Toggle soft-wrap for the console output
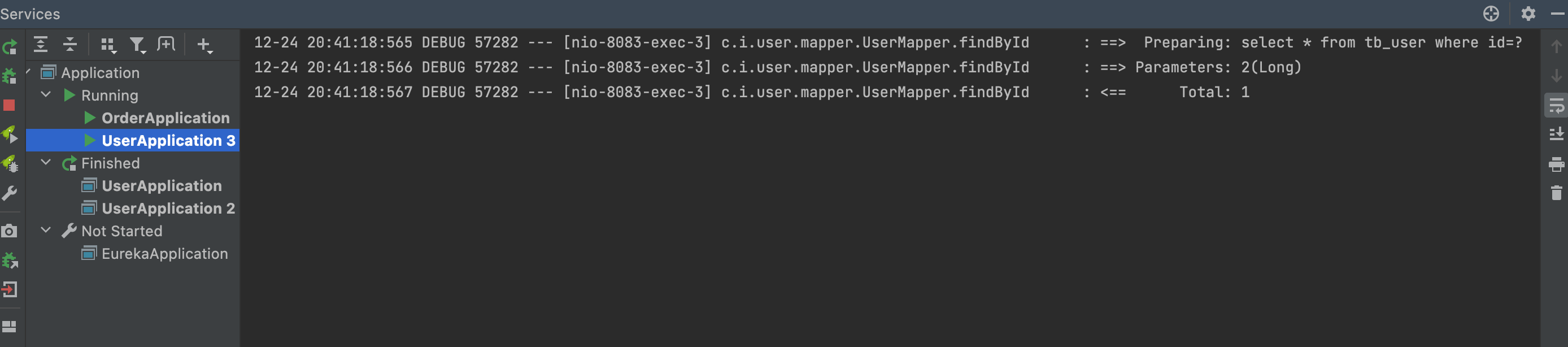Screen dimensions: 1568x347 (x=1556, y=105)
